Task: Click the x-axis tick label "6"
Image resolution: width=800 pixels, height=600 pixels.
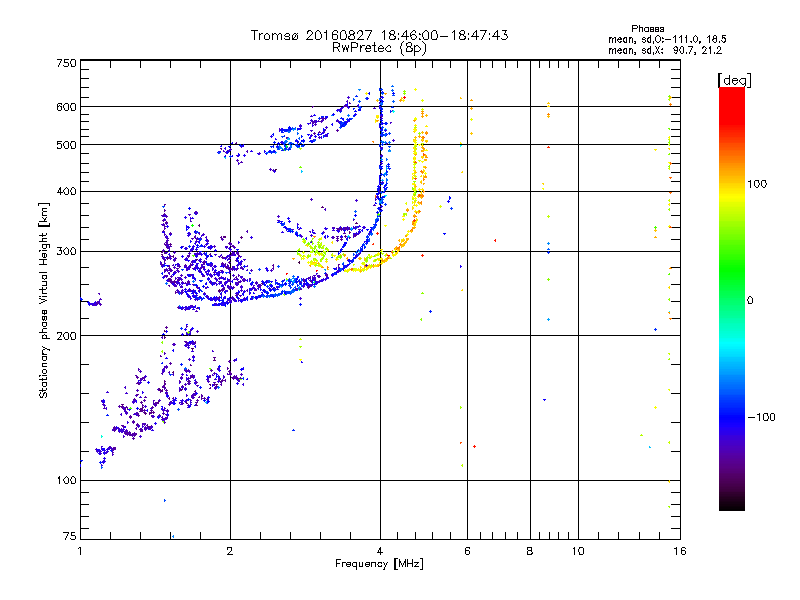Action: tap(467, 551)
